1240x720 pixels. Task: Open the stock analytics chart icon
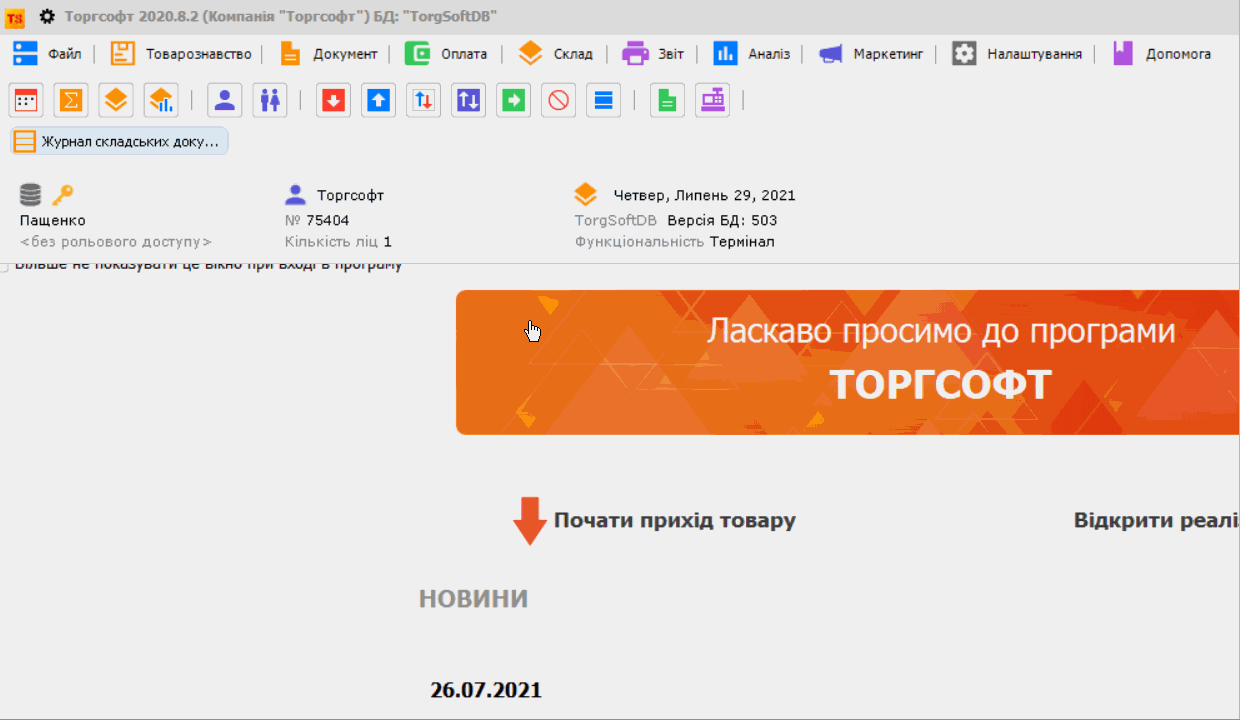coord(161,100)
